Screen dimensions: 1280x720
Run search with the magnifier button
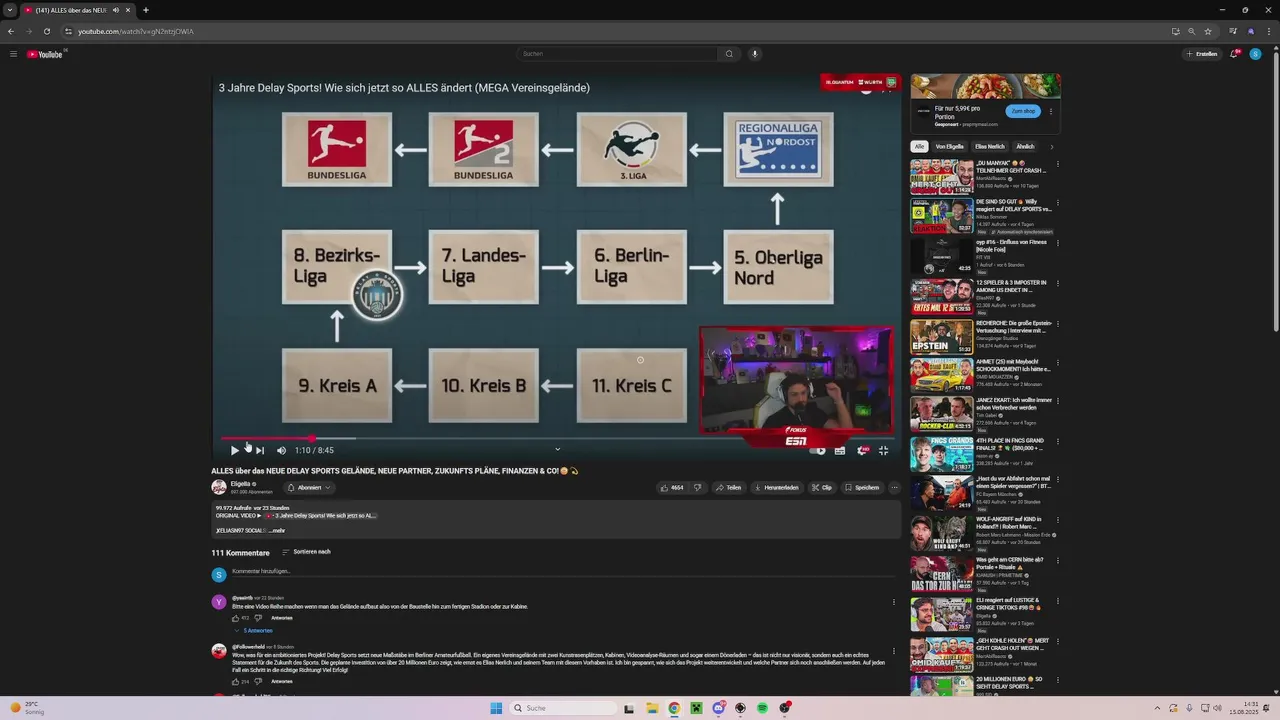point(729,54)
